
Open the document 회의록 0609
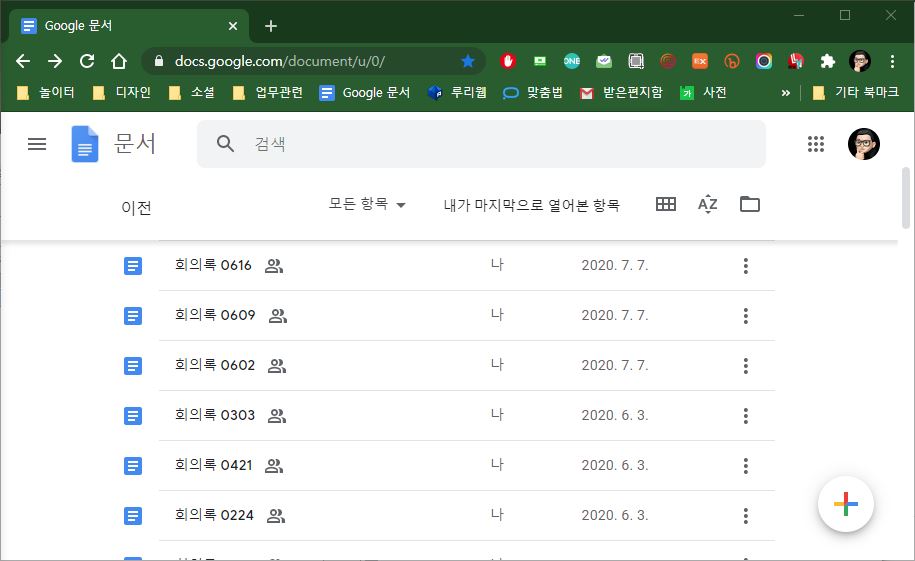pos(215,315)
